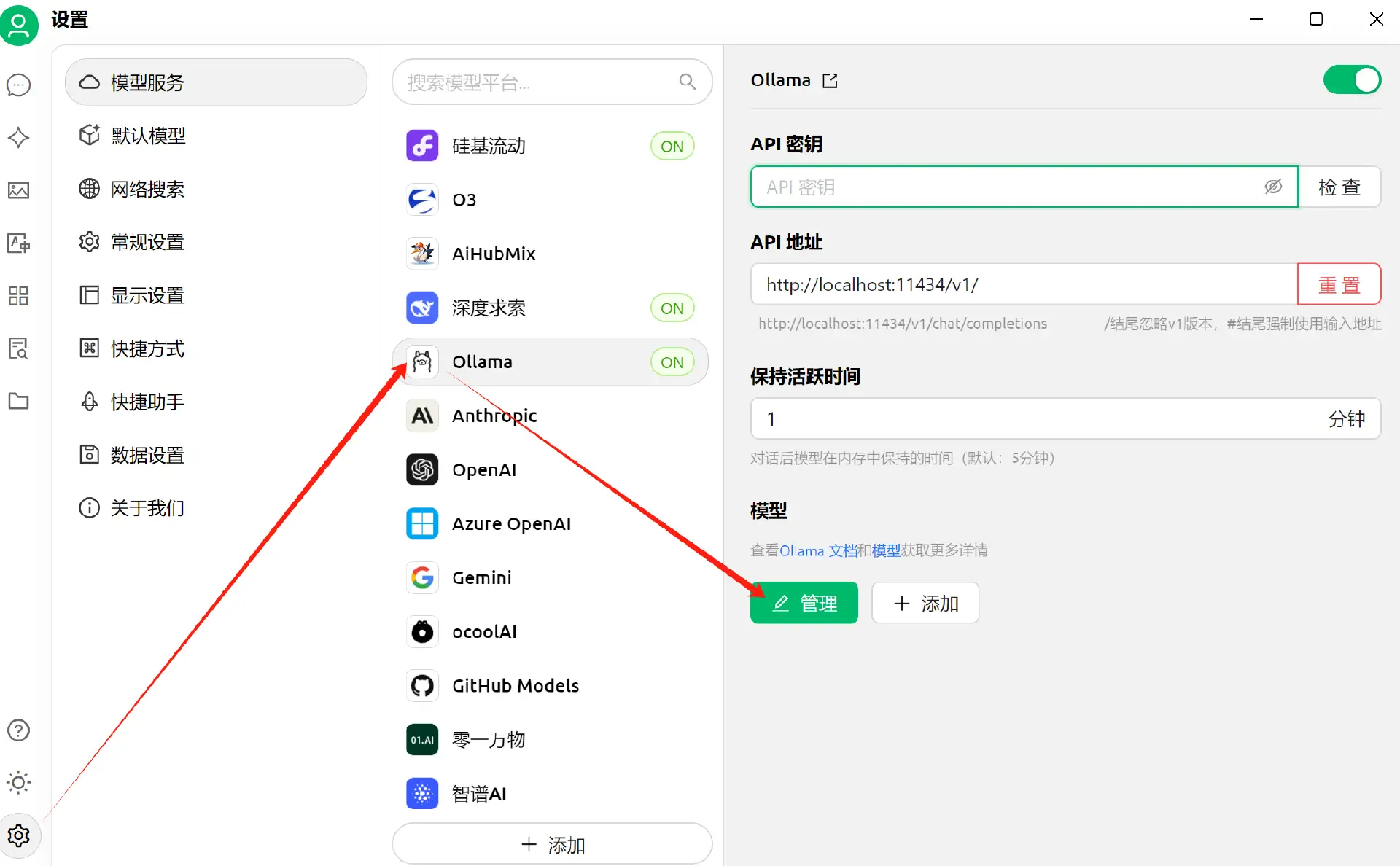
Task: Open 数据设置 settings menu
Action: (216, 455)
